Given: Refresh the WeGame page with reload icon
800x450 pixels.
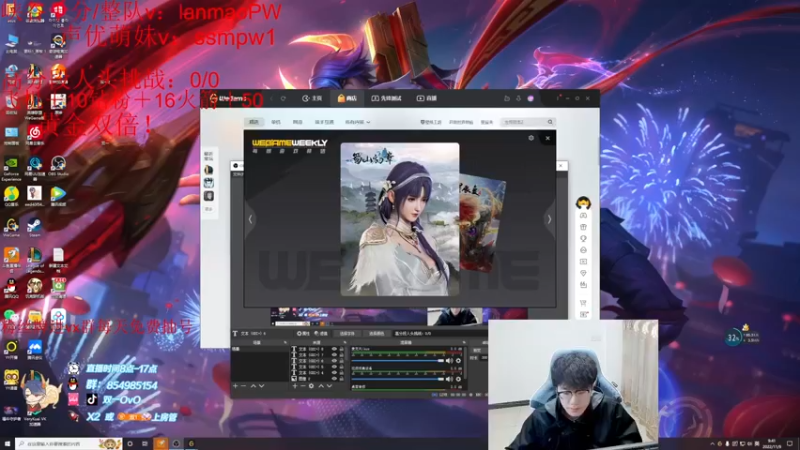Looking at the screenshot, I should click(x=283, y=98).
